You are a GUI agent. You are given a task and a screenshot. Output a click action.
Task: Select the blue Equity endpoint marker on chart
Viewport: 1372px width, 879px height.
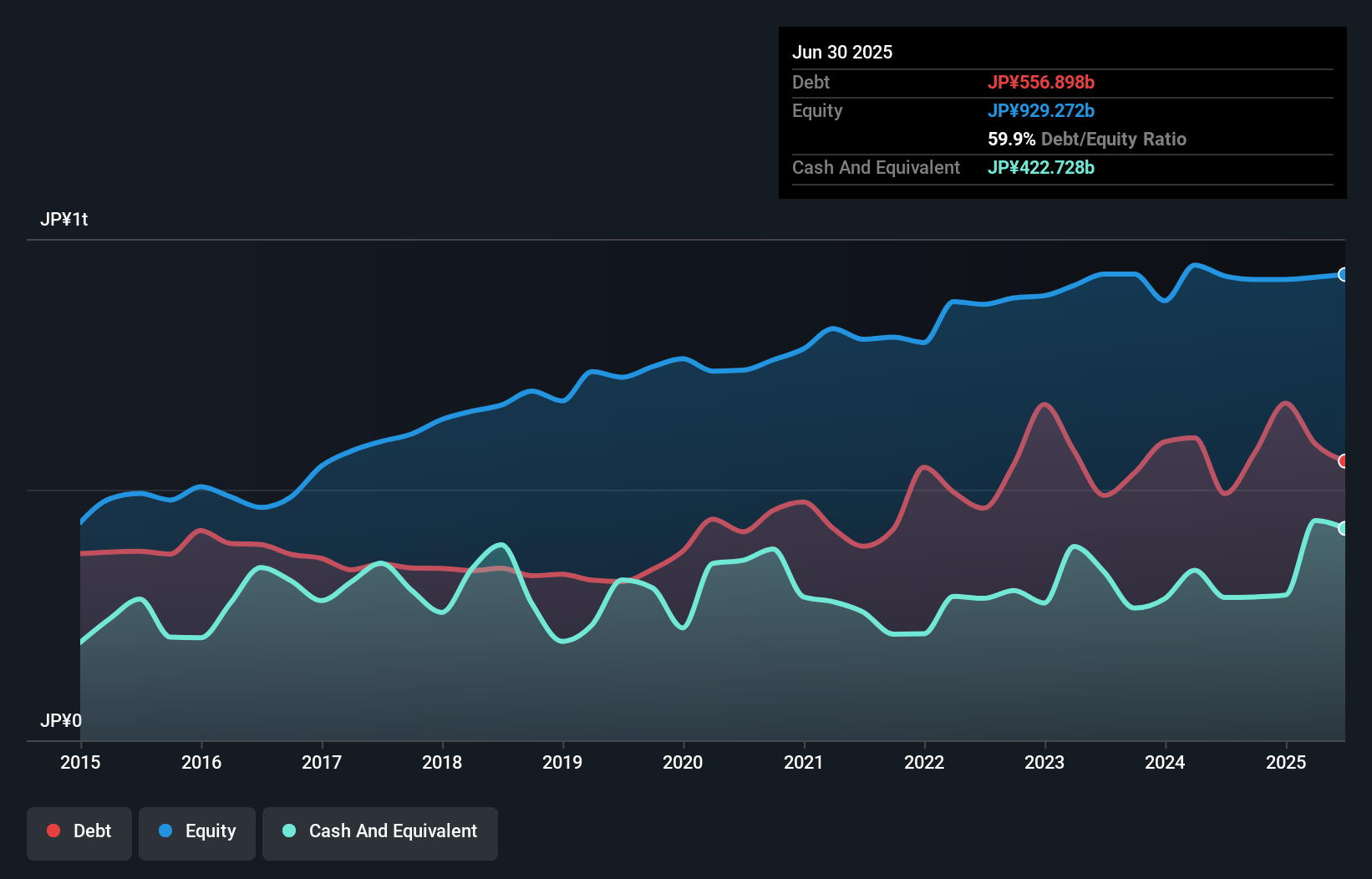[1343, 274]
